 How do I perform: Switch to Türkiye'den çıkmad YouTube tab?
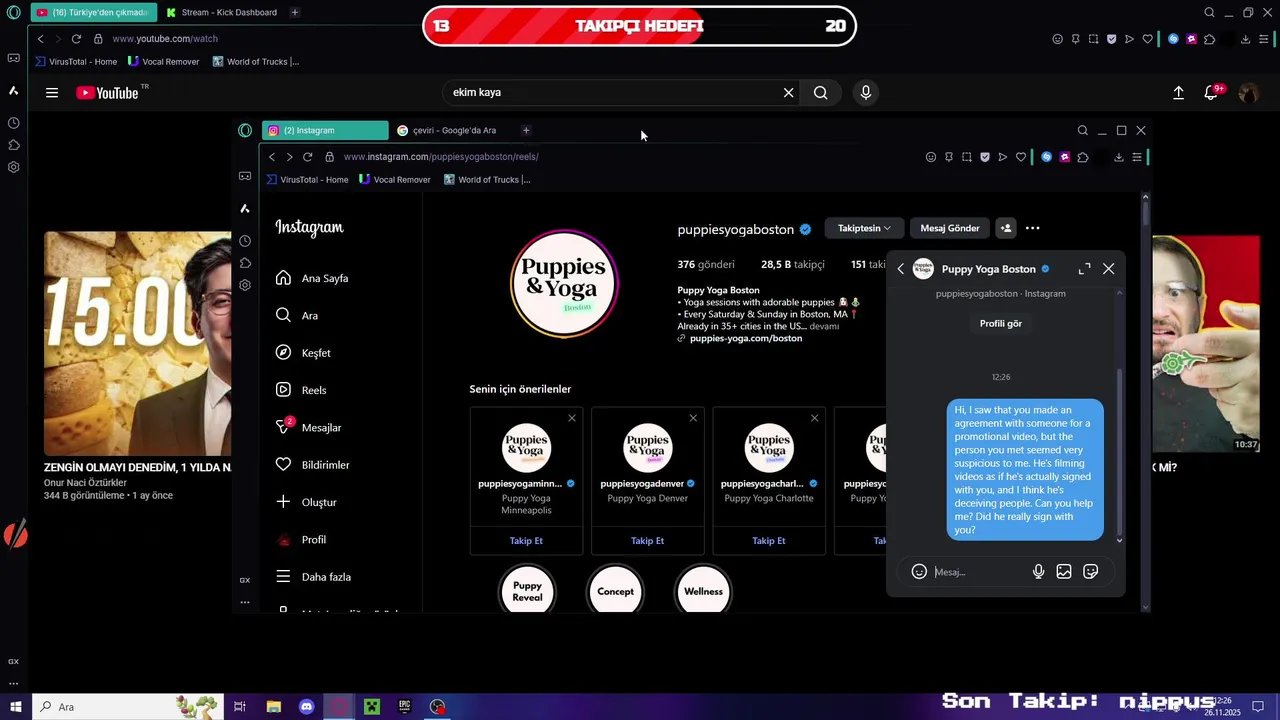click(94, 12)
